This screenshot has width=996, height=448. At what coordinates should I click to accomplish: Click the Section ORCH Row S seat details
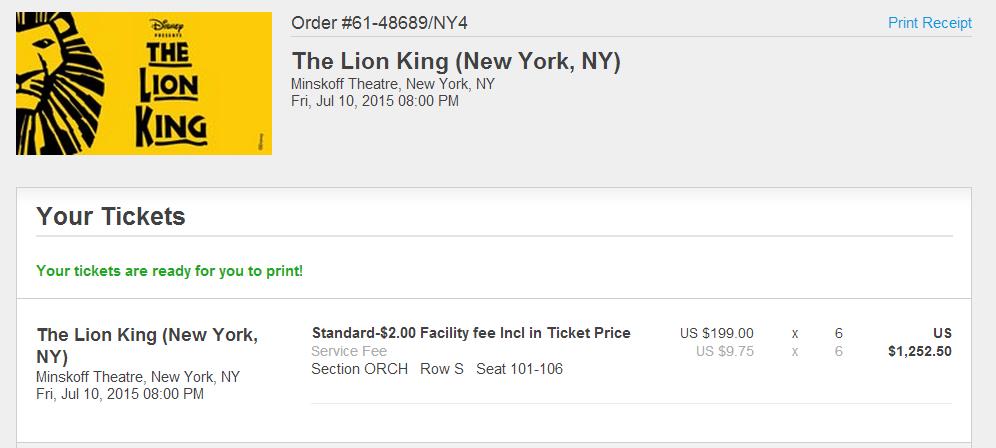437,369
